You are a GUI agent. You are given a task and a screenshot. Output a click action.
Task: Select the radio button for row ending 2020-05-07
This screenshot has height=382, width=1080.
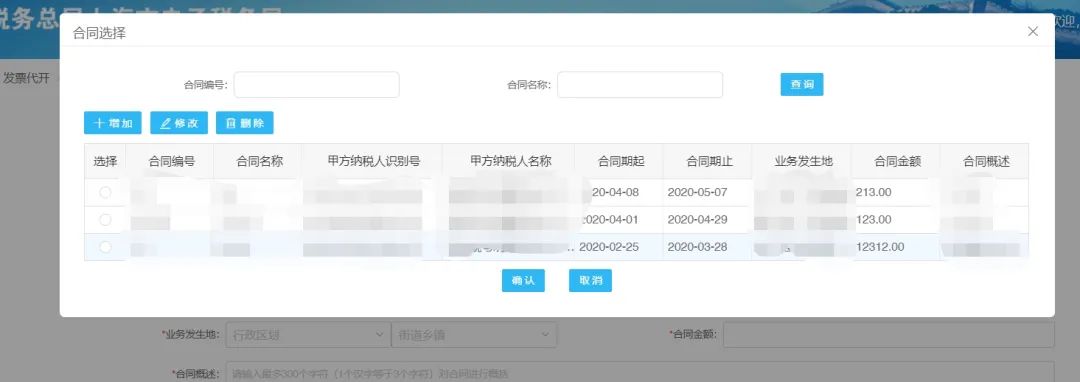(105, 193)
